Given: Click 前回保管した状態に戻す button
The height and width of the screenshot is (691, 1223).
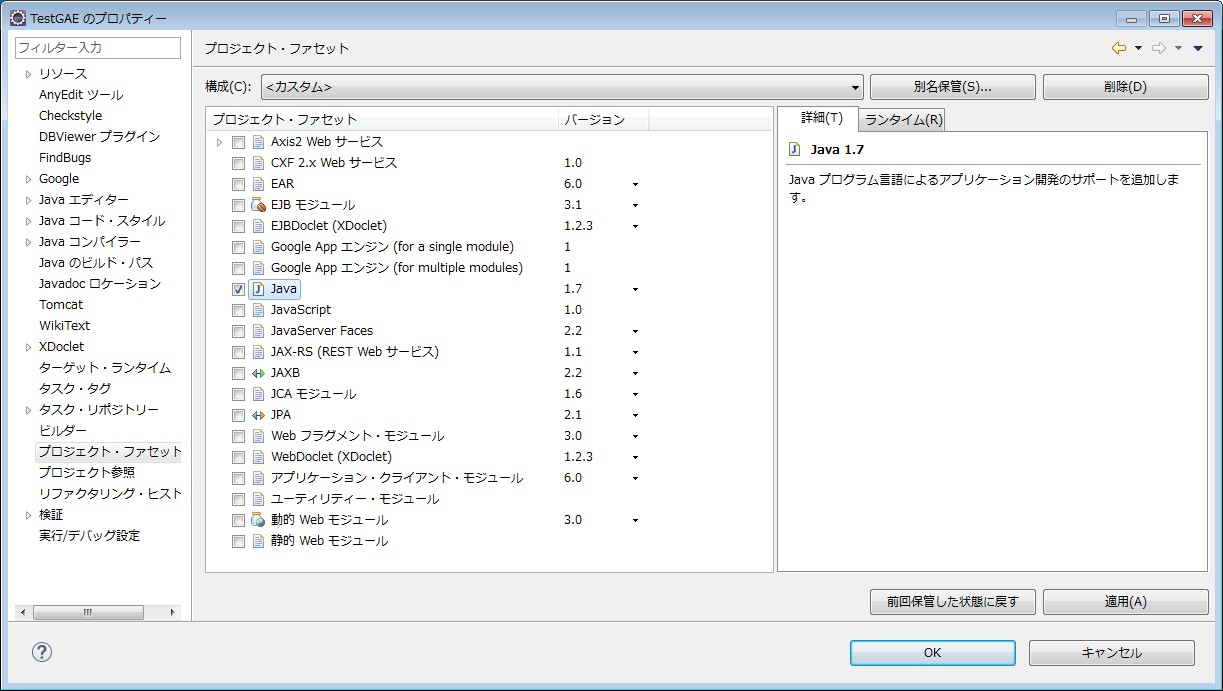Looking at the screenshot, I should (x=953, y=602).
